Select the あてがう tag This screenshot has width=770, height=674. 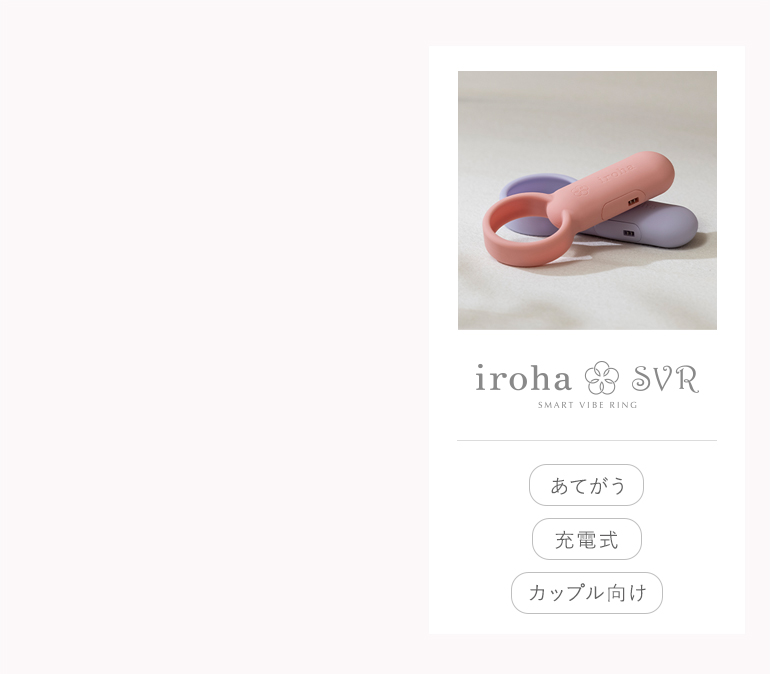[586, 485]
